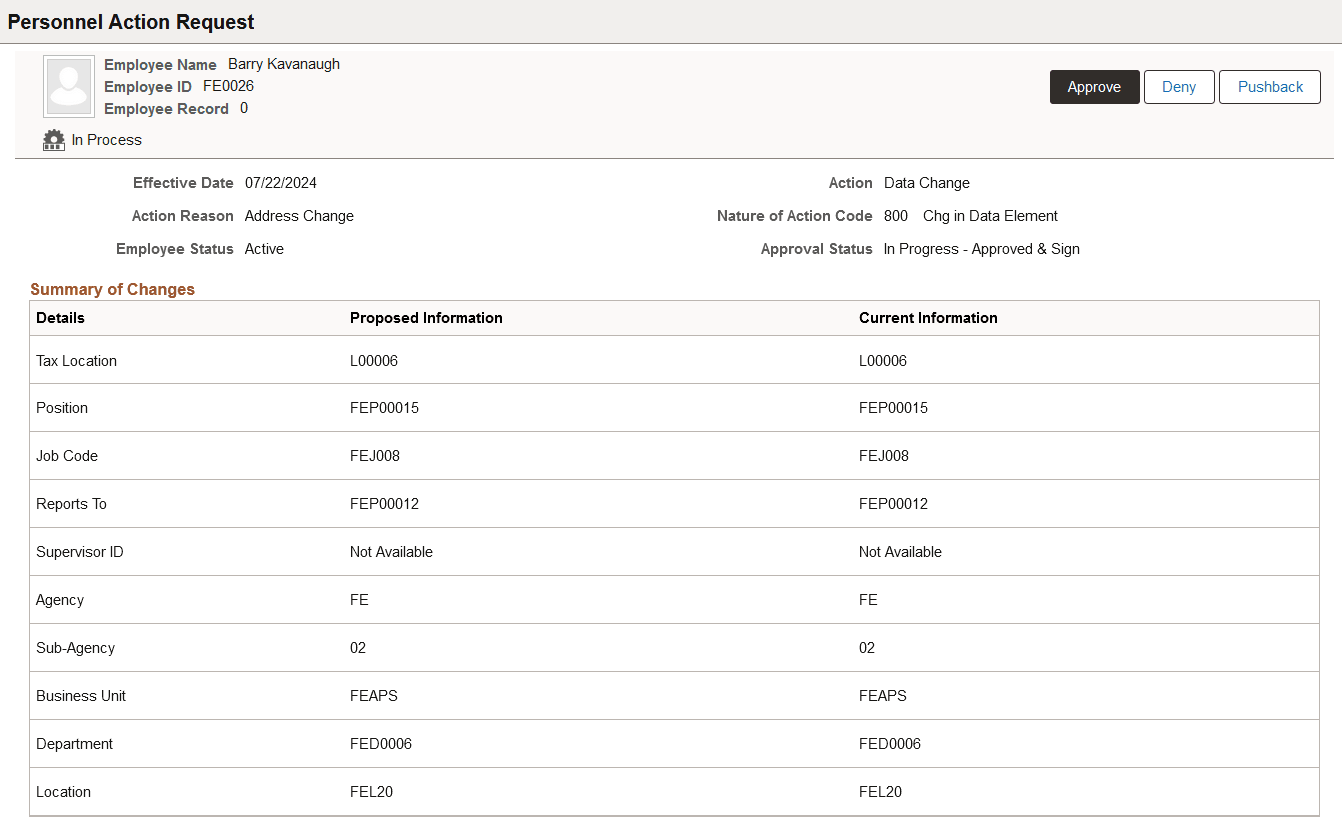Deny the personnel action request
Image resolution: width=1342 pixels, height=825 pixels.
pos(1179,87)
